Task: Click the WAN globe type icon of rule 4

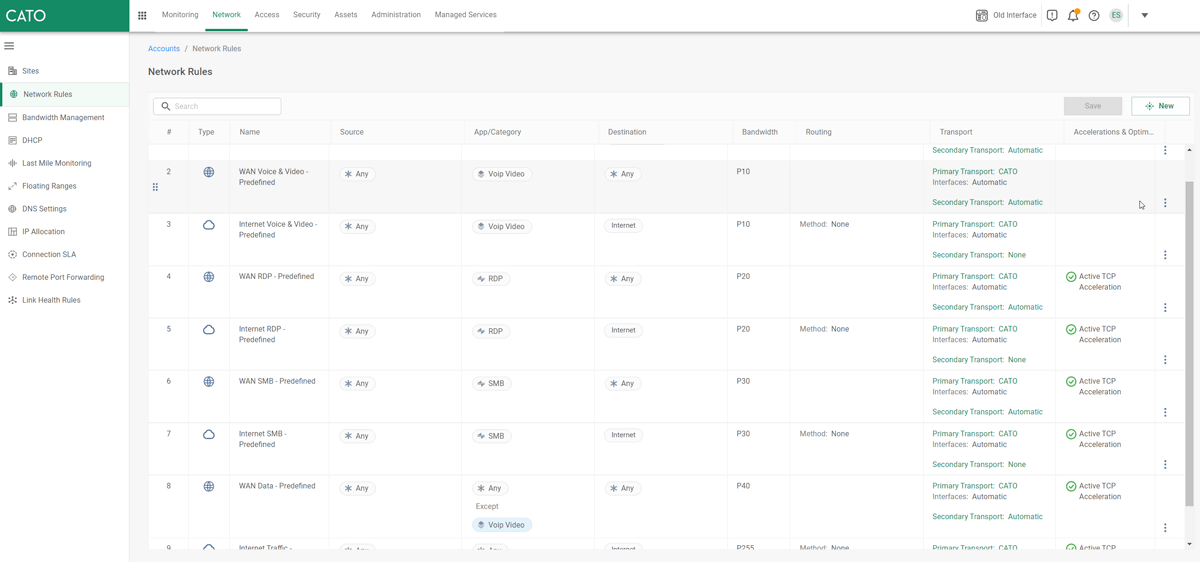Action: [x=209, y=277]
